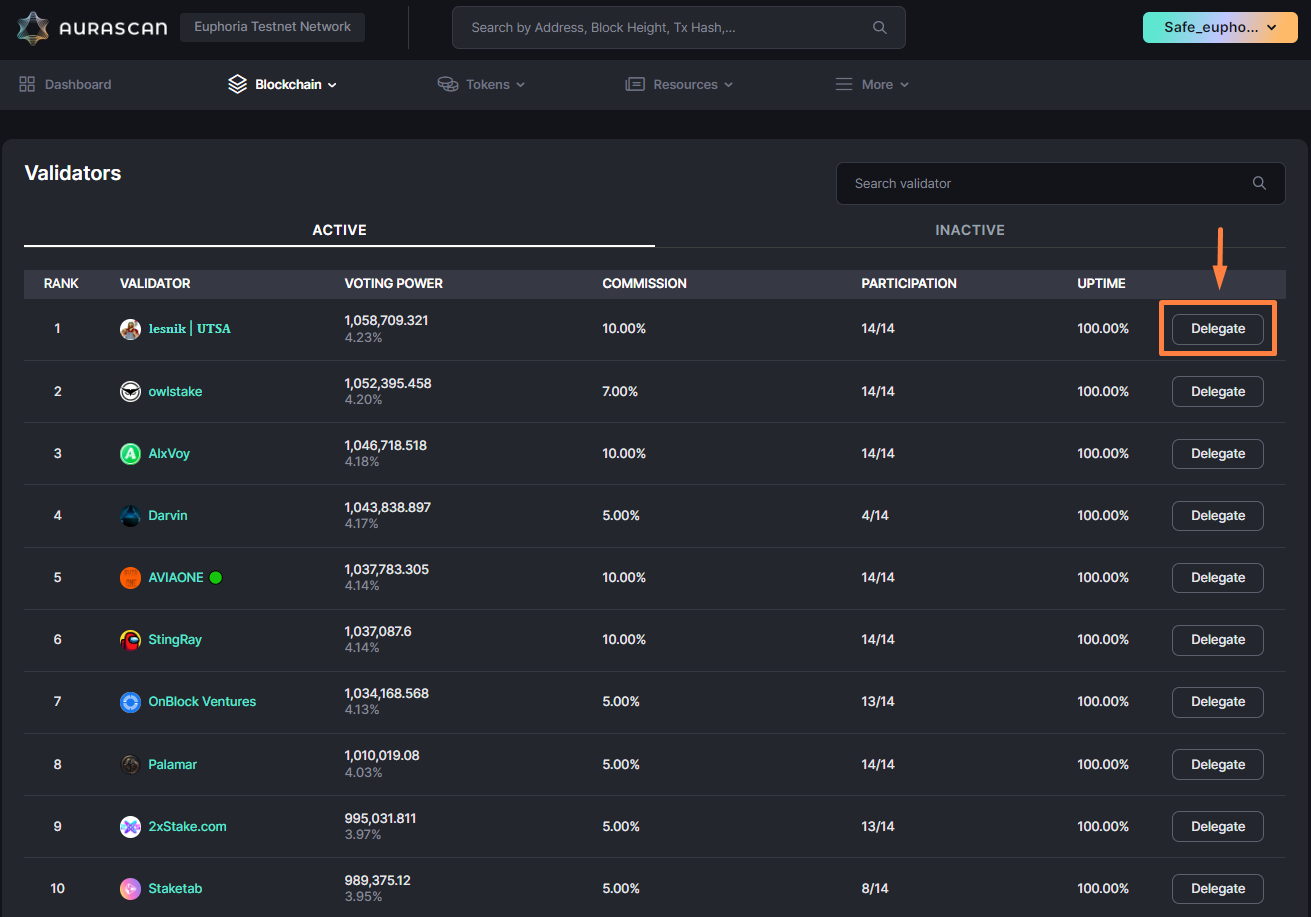This screenshot has height=917, width=1311.
Task: Open the AlxVoy validator link
Action: 169,454
